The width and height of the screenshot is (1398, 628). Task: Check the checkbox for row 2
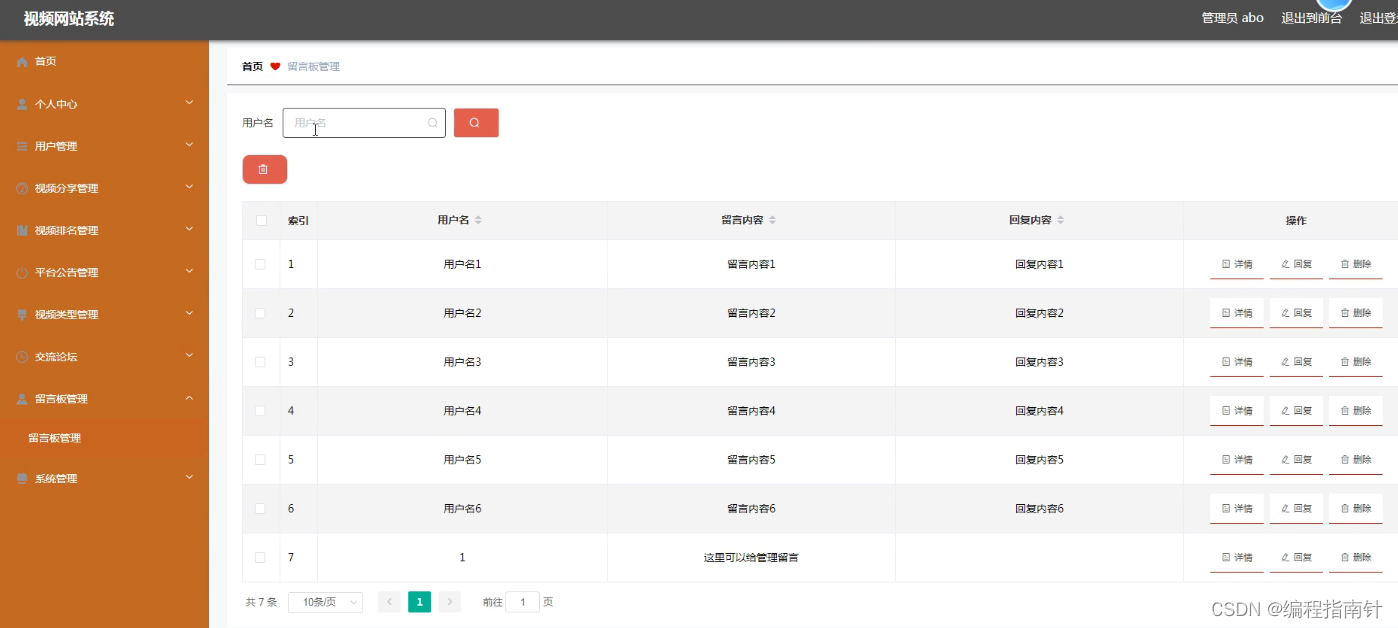coord(261,313)
